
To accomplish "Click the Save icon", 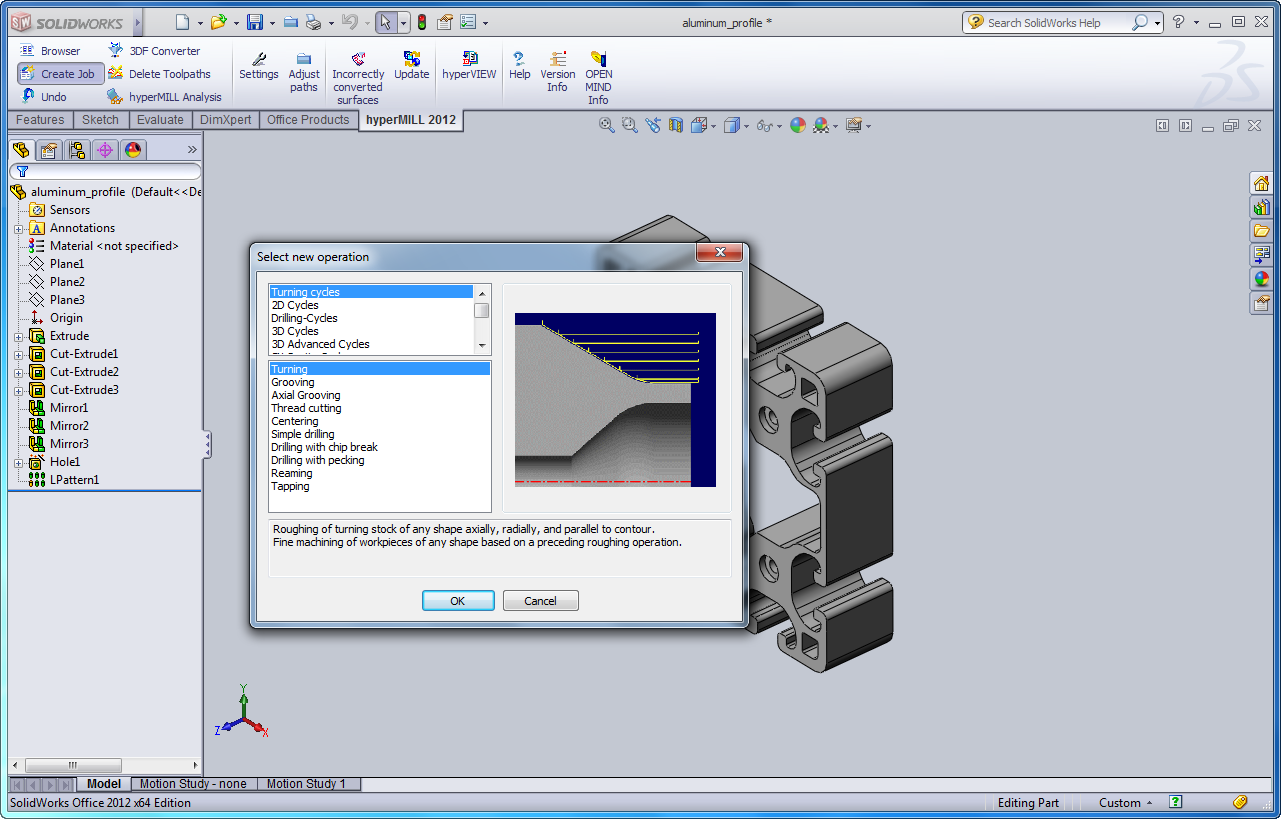I will (255, 22).
